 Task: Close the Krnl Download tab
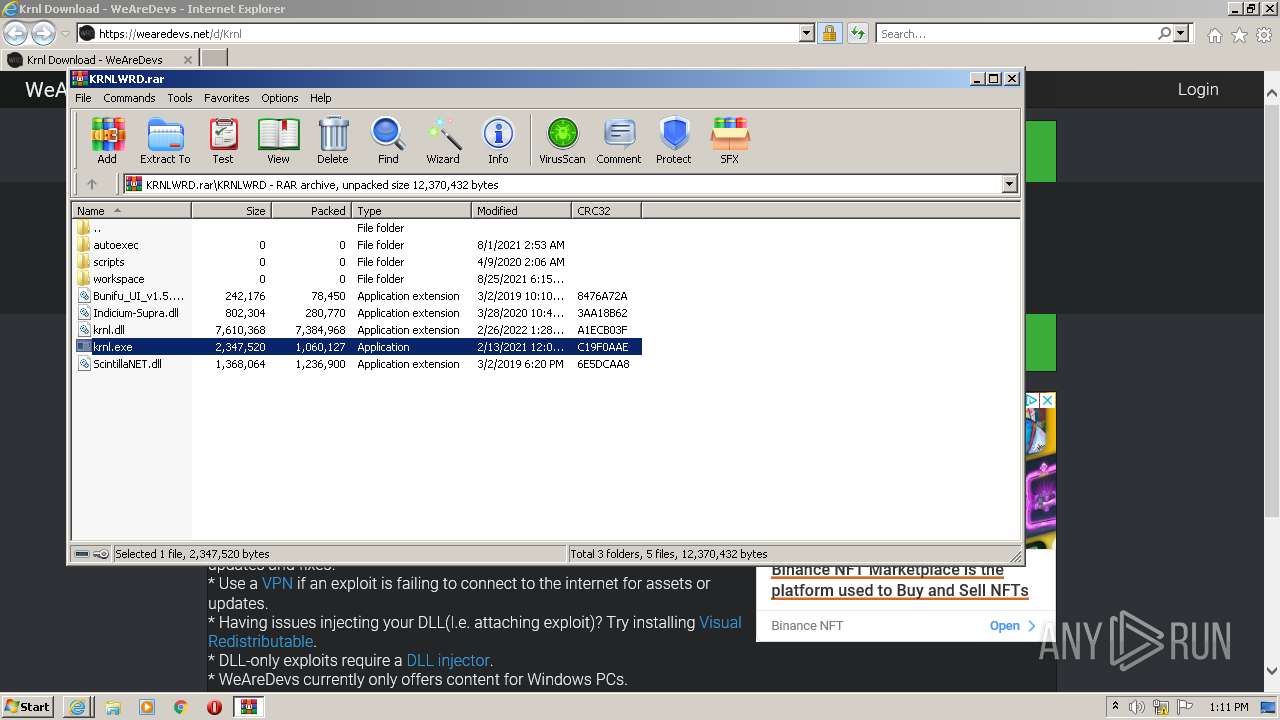188,60
